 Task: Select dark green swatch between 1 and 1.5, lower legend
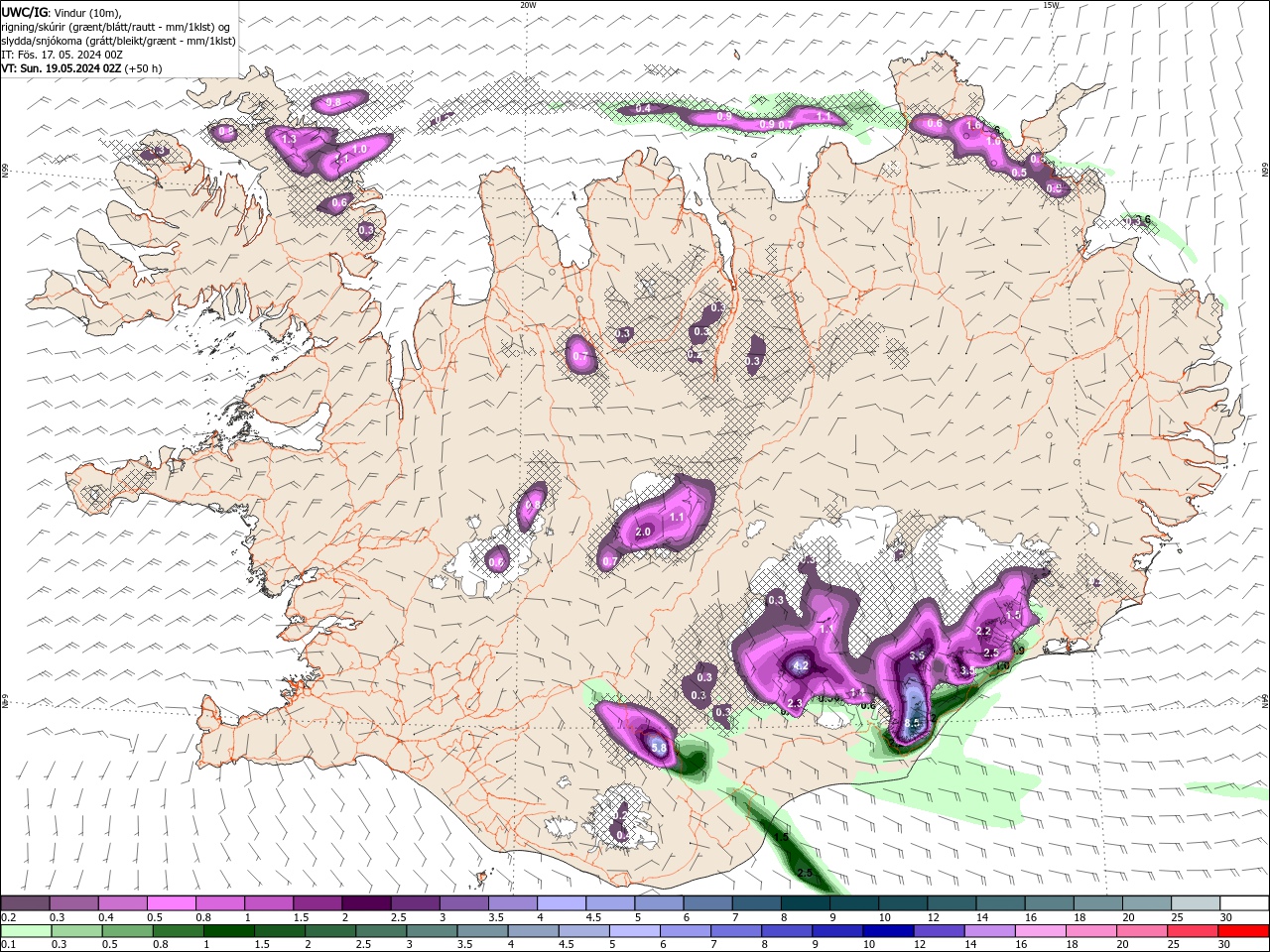tap(228, 931)
